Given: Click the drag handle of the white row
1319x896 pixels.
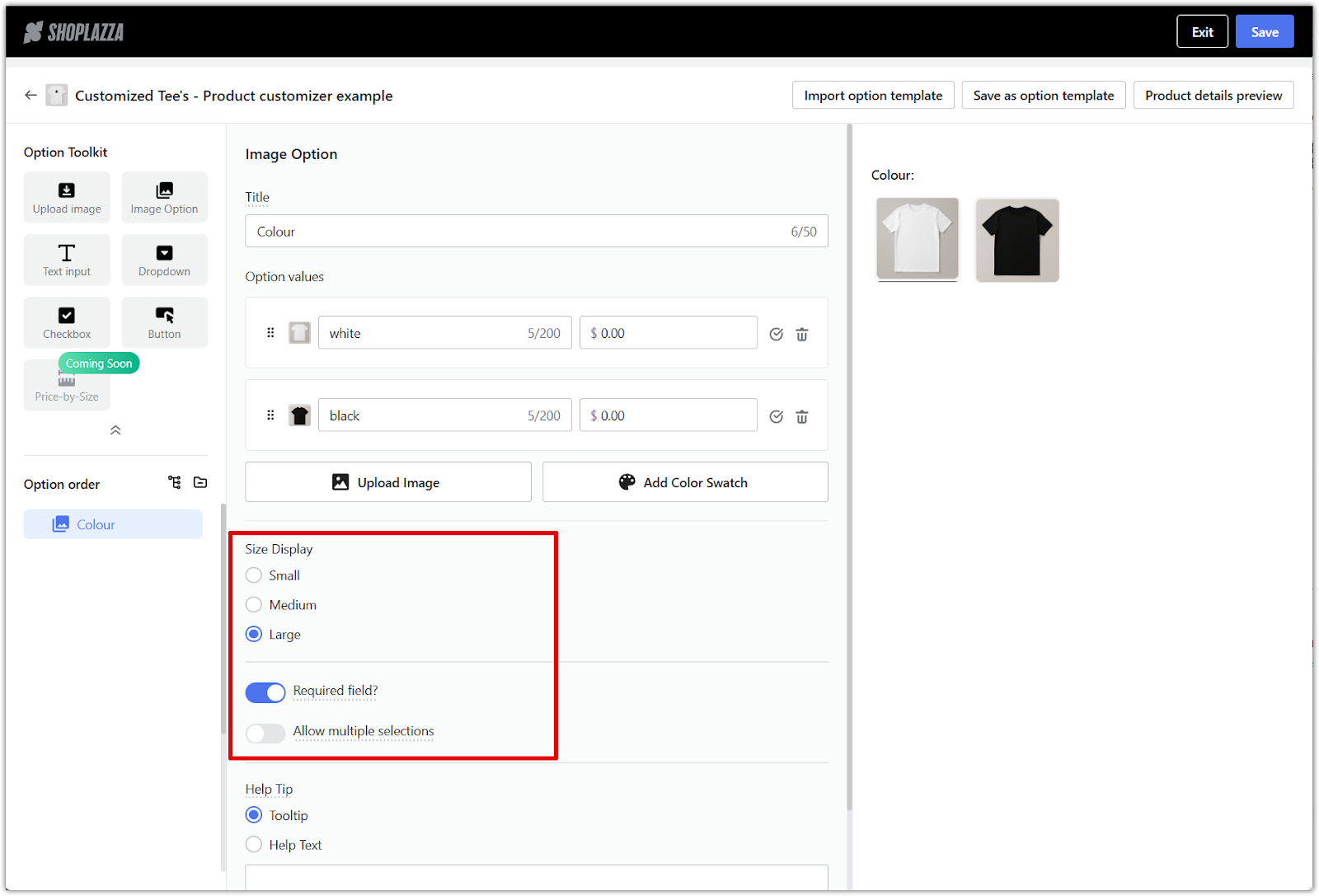Looking at the screenshot, I should [x=270, y=332].
